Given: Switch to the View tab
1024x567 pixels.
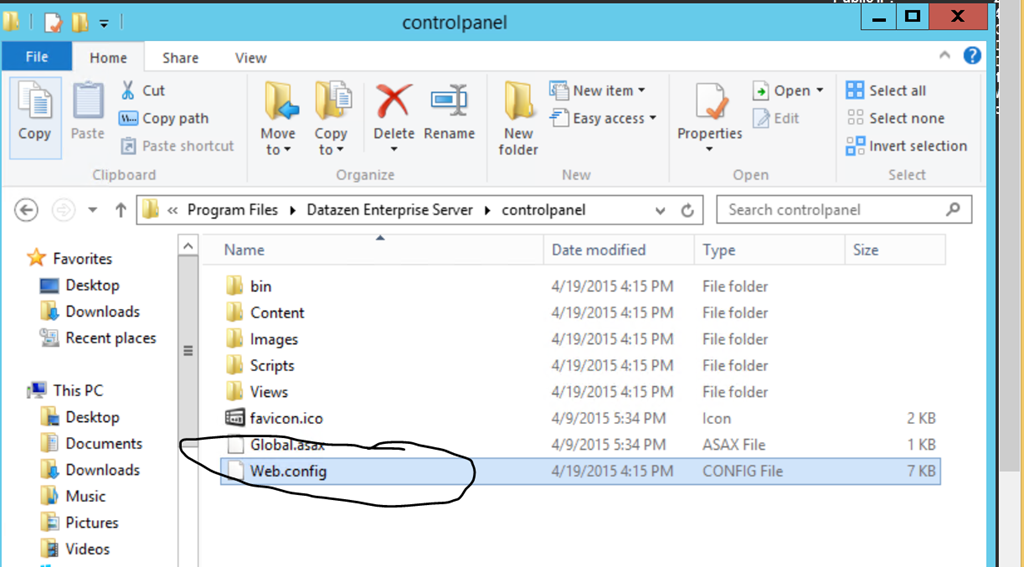Looking at the screenshot, I should [250, 58].
